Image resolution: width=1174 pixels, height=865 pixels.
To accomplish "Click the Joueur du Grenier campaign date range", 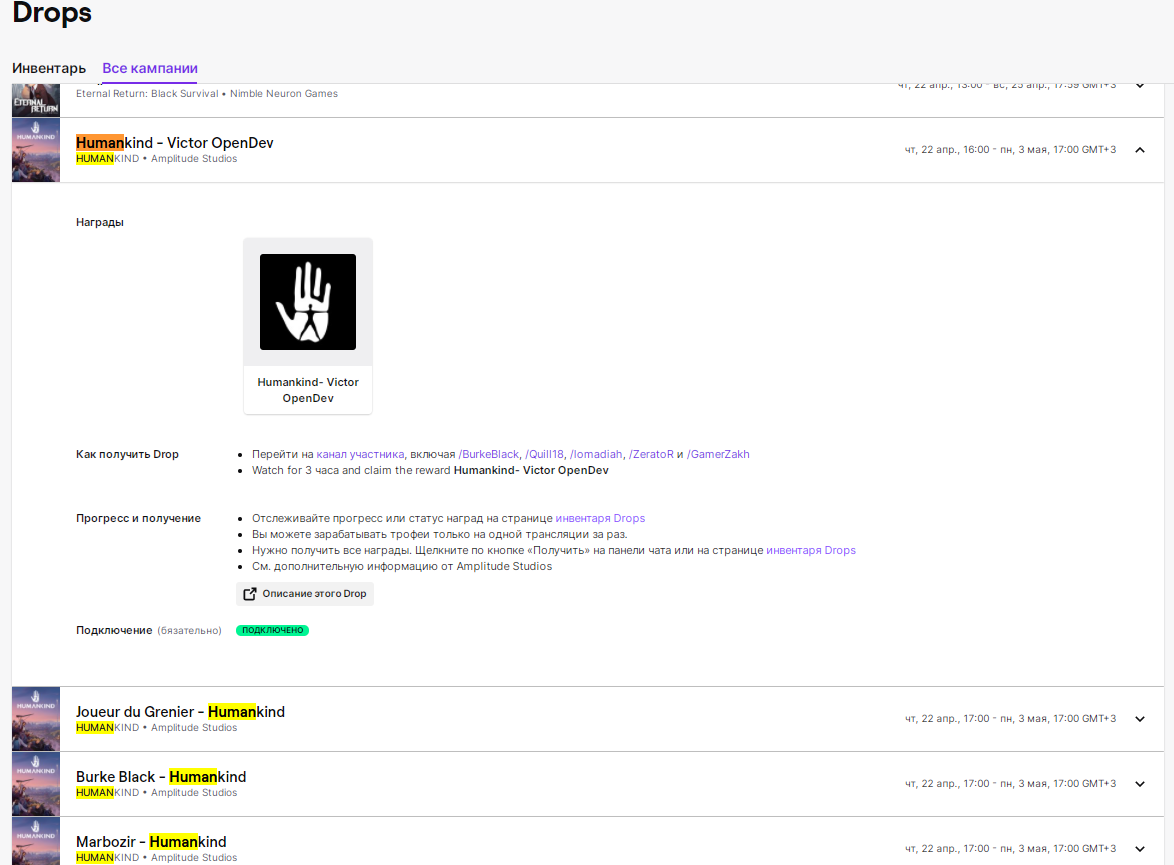I will click(1010, 719).
